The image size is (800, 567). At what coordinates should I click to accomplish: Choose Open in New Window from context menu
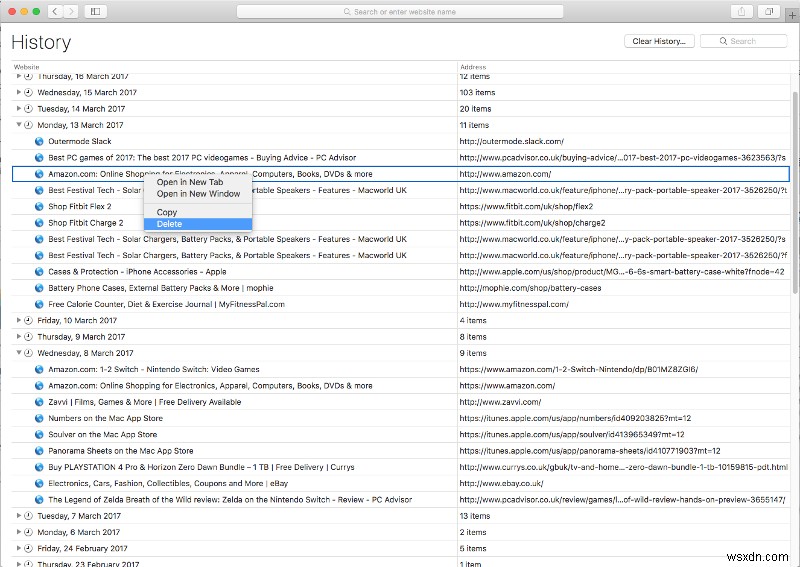(x=198, y=194)
